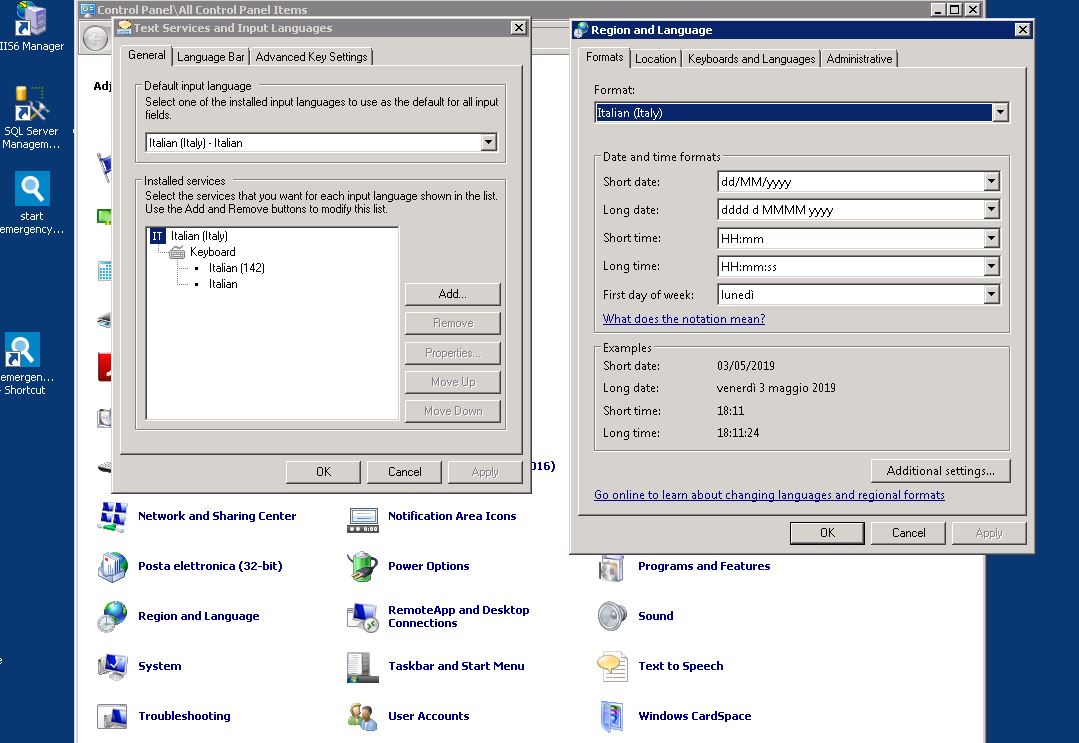Open Posta elettronica (32-bit) icon
The height and width of the screenshot is (743, 1079).
tap(113, 567)
